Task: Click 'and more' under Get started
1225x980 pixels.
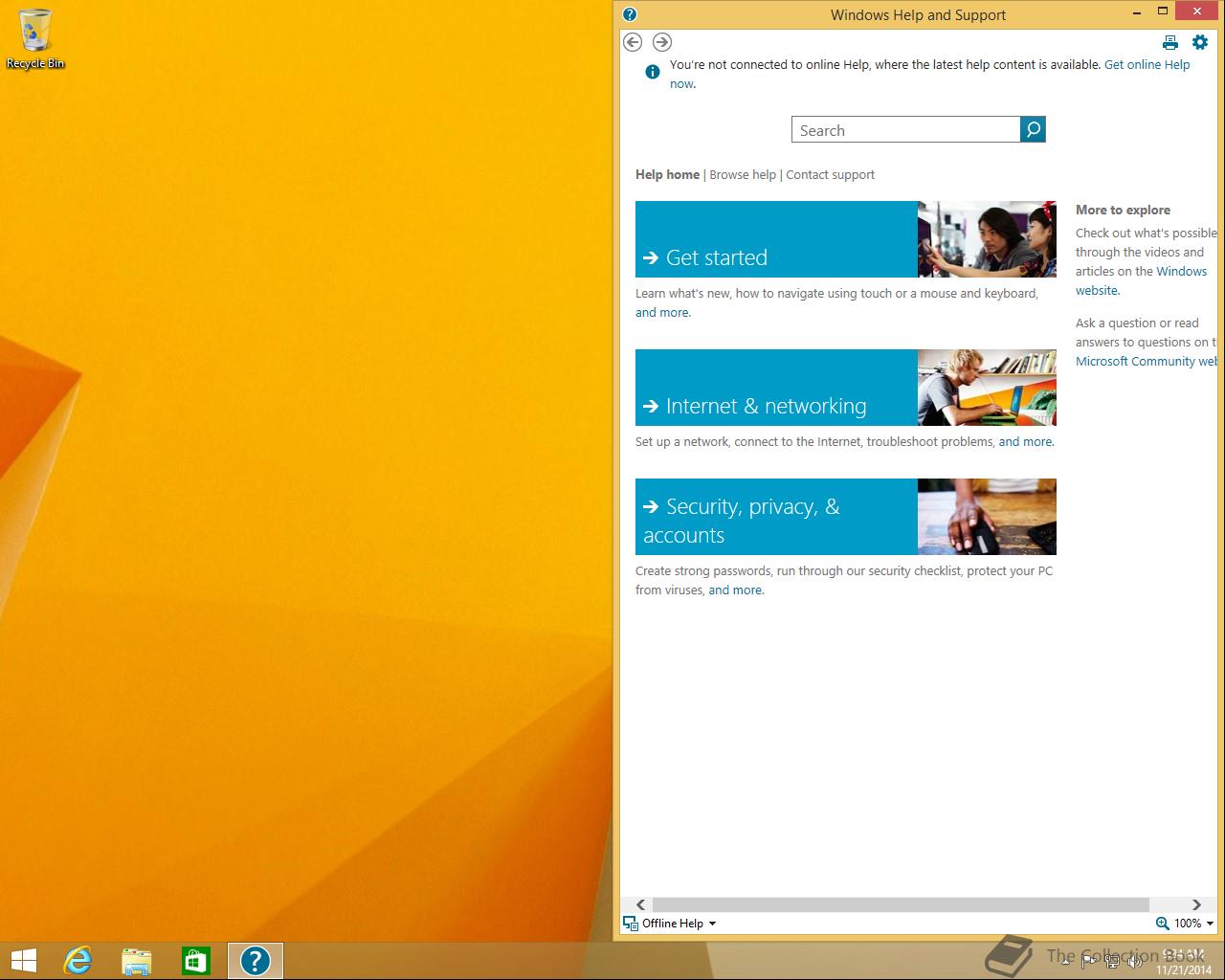Action: coord(662,312)
